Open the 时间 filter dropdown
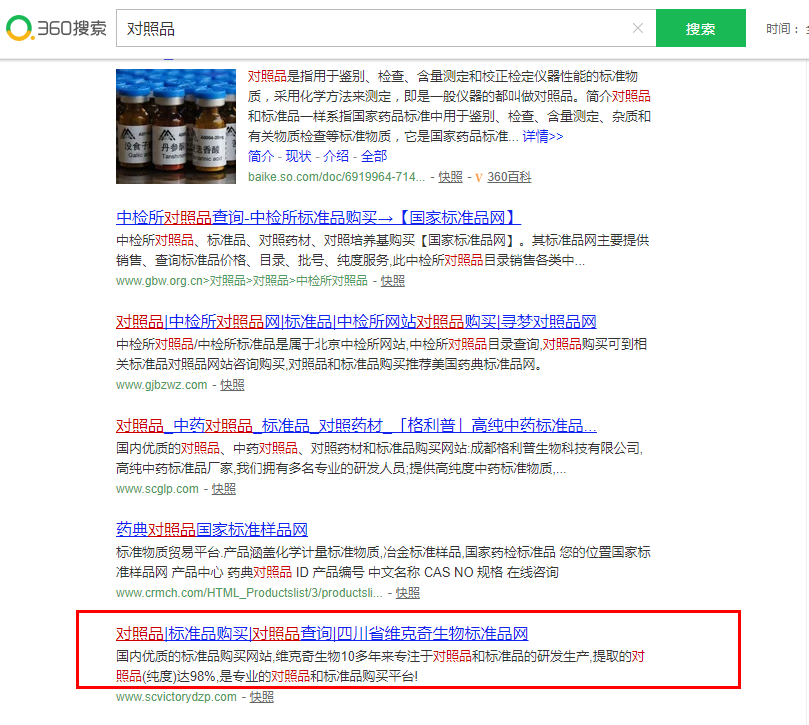This screenshot has width=809, height=725. pos(785,29)
